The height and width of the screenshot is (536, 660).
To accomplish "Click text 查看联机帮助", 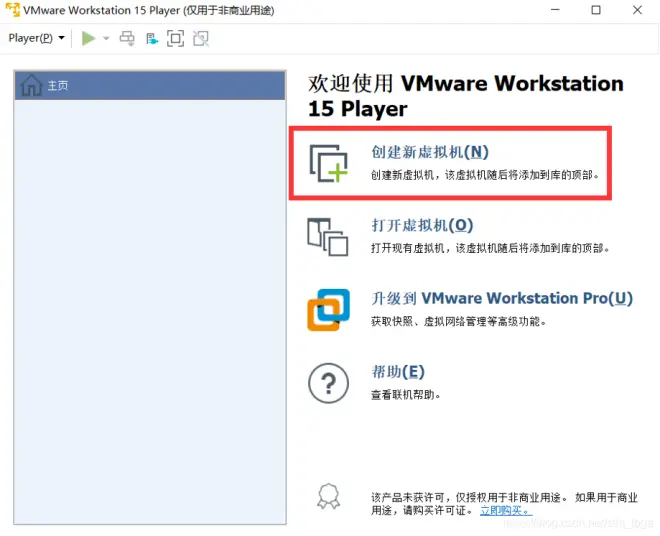I will [405, 395].
